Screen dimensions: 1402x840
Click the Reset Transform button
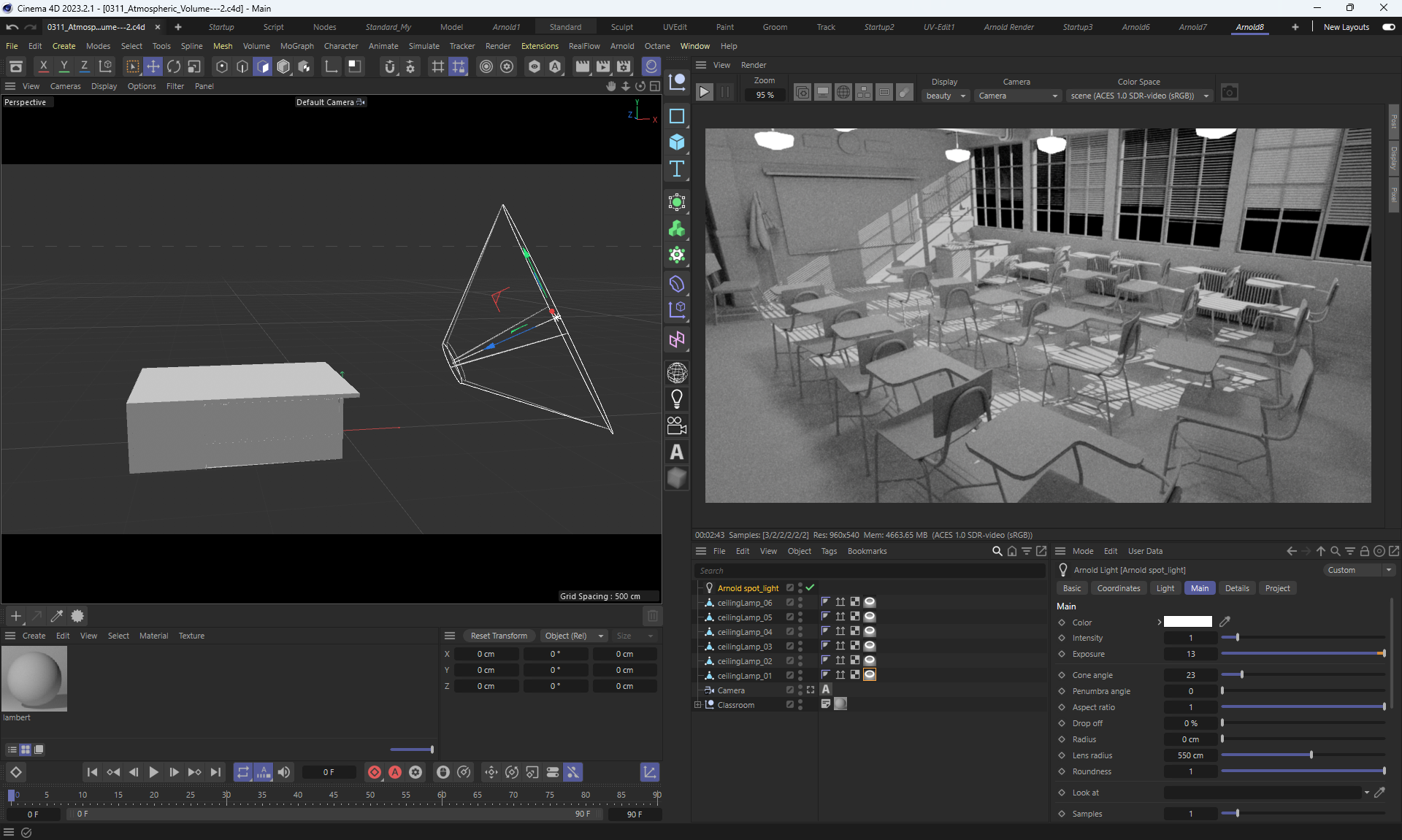coord(499,636)
